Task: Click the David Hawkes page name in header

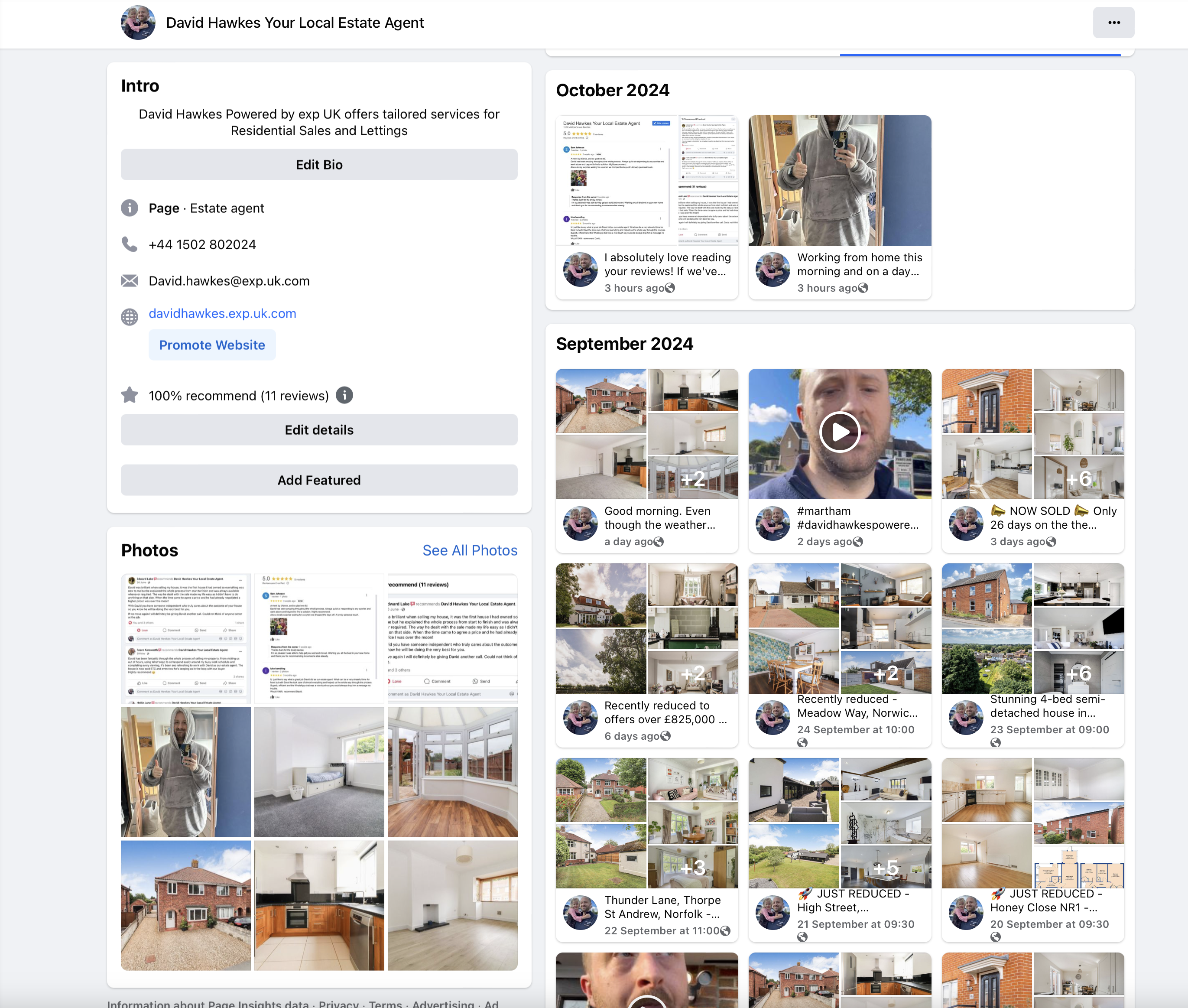Action: (x=295, y=23)
